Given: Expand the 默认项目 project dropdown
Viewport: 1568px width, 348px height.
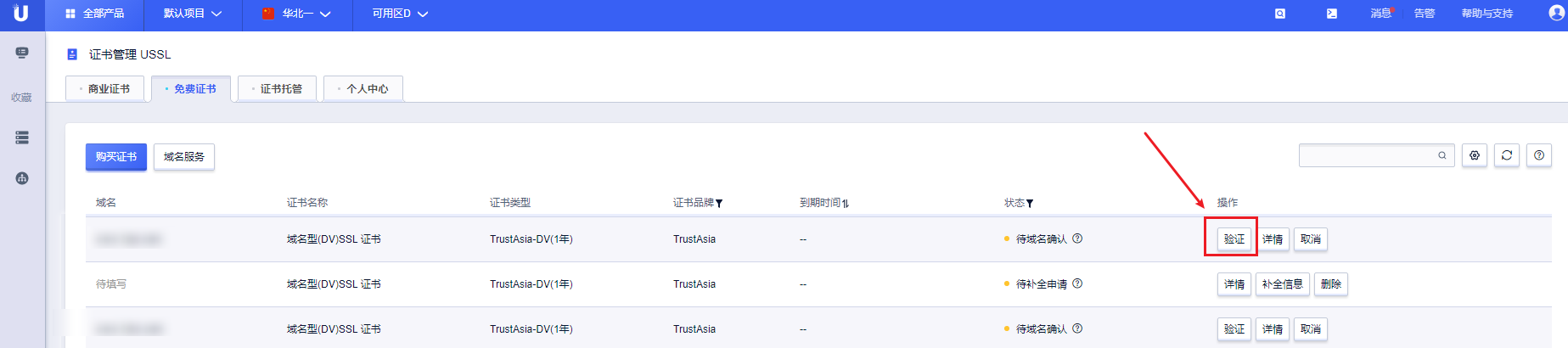Looking at the screenshot, I should click(x=193, y=14).
